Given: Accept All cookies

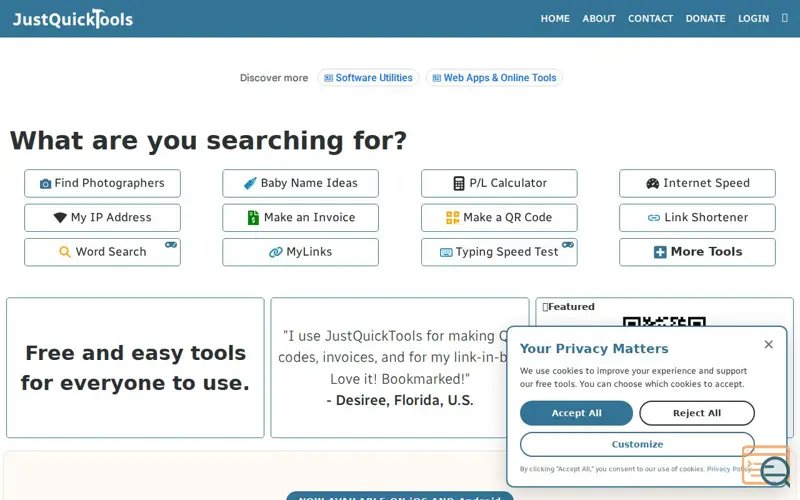Looking at the screenshot, I should pyautogui.click(x=576, y=413).
